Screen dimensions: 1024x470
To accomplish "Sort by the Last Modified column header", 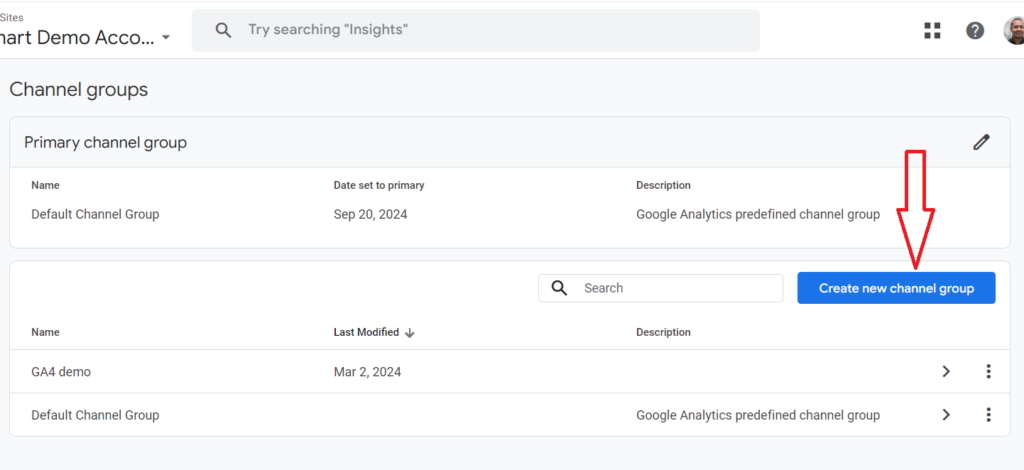I will click(366, 332).
